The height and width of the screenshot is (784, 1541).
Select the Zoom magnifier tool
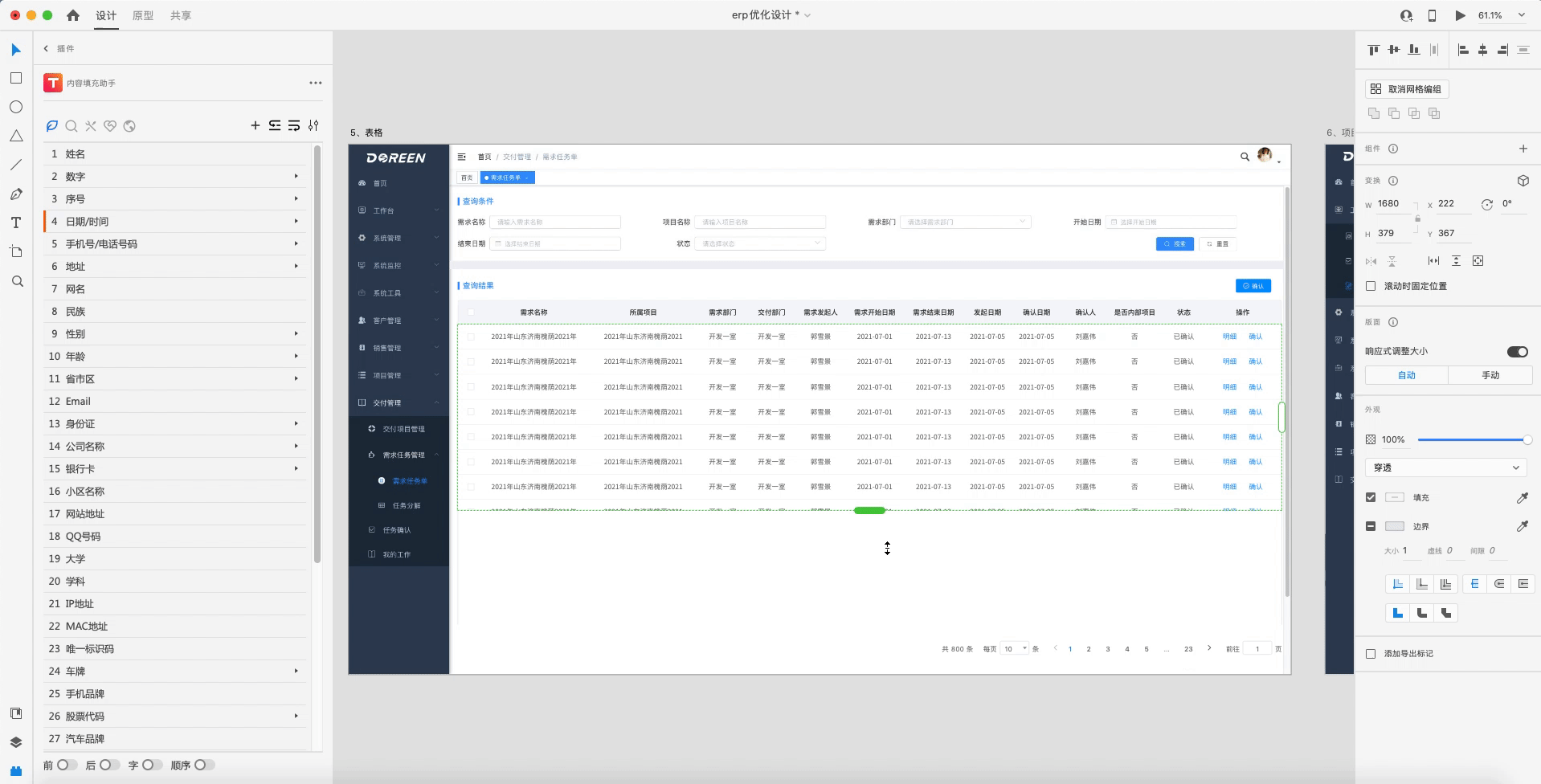pos(17,281)
